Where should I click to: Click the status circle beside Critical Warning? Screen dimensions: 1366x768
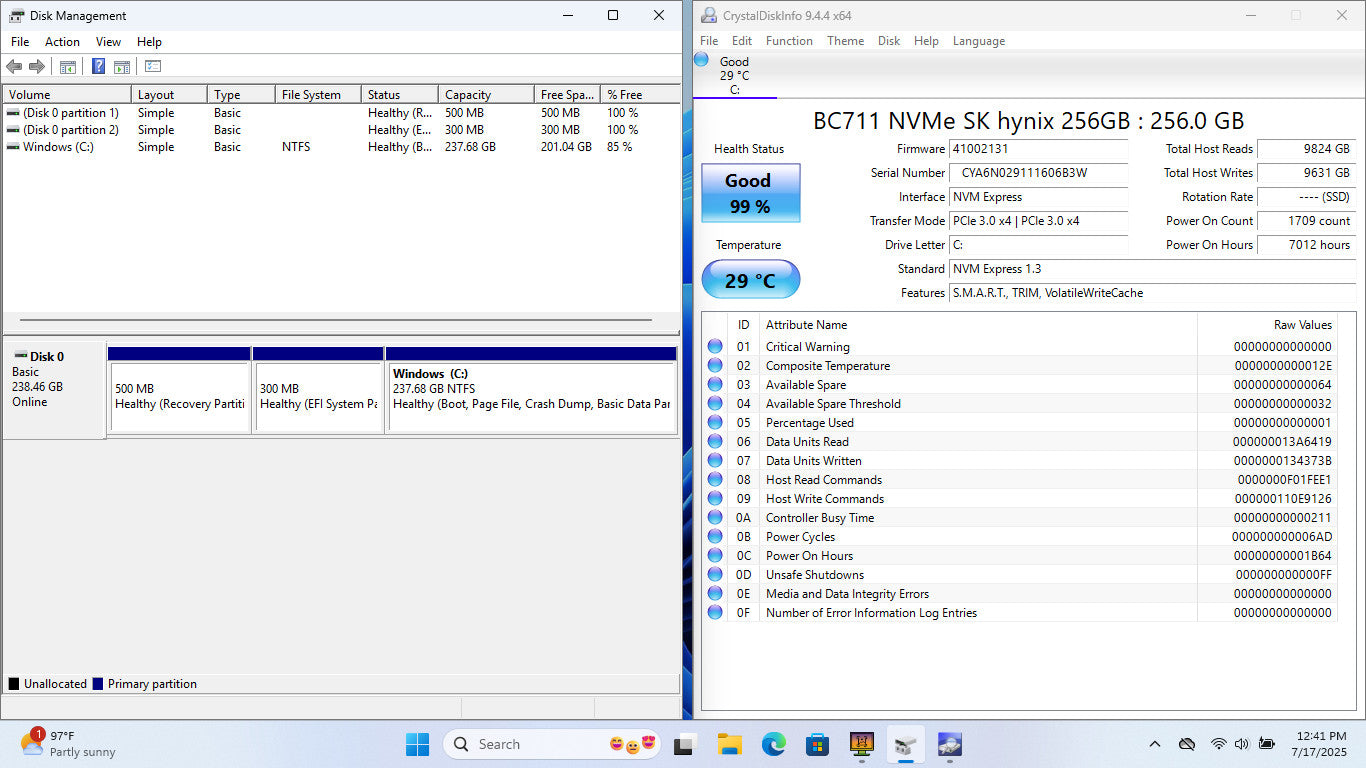pos(715,347)
